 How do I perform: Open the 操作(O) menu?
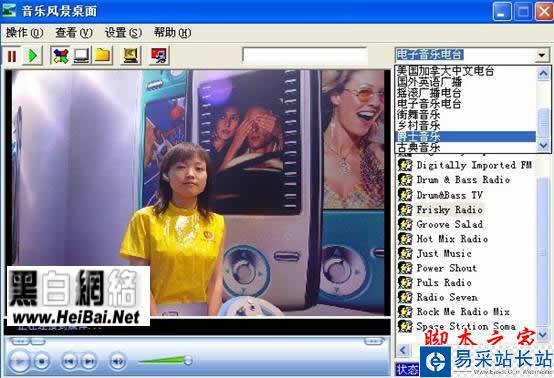click(x=24, y=33)
